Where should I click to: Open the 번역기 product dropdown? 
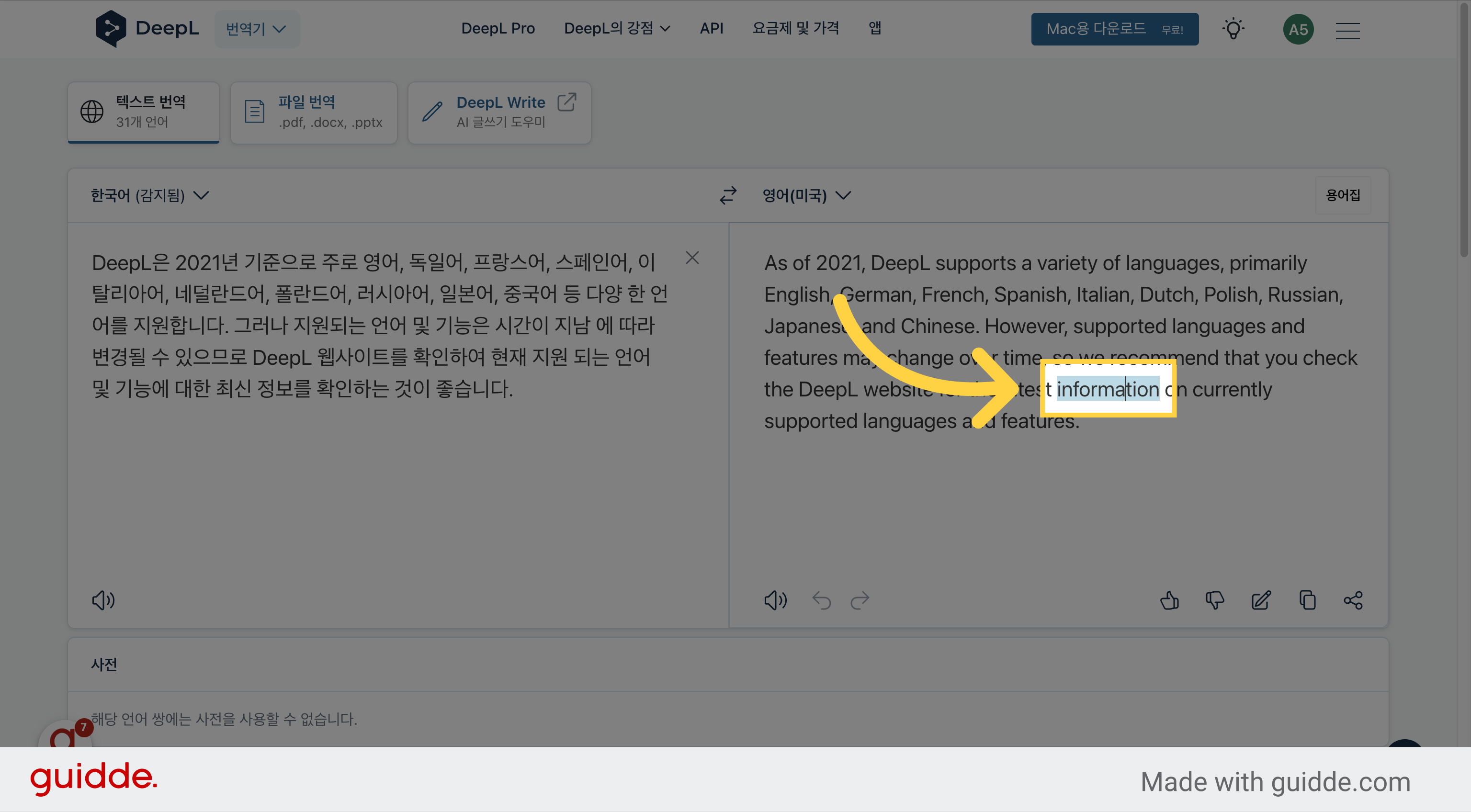(x=256, y=29)
